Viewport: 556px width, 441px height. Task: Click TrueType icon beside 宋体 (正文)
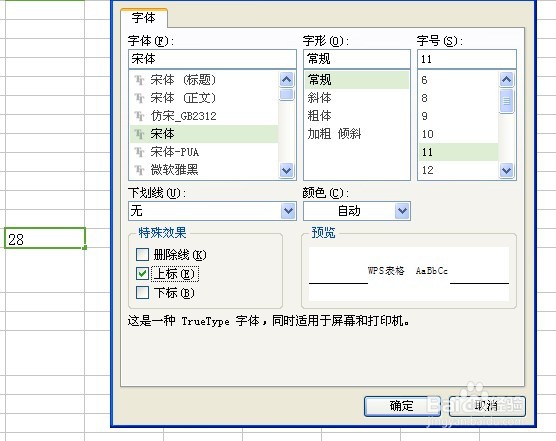139,98
